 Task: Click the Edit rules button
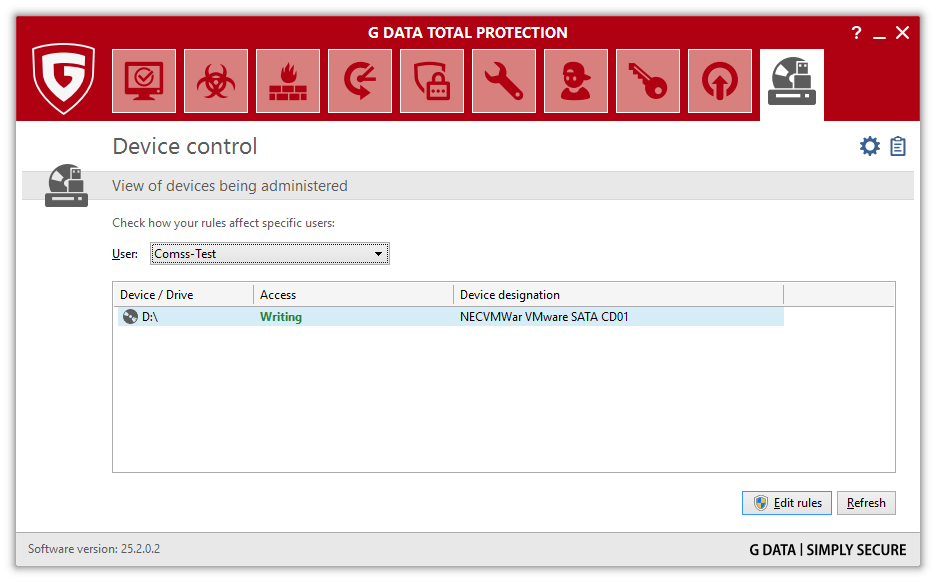787,503
